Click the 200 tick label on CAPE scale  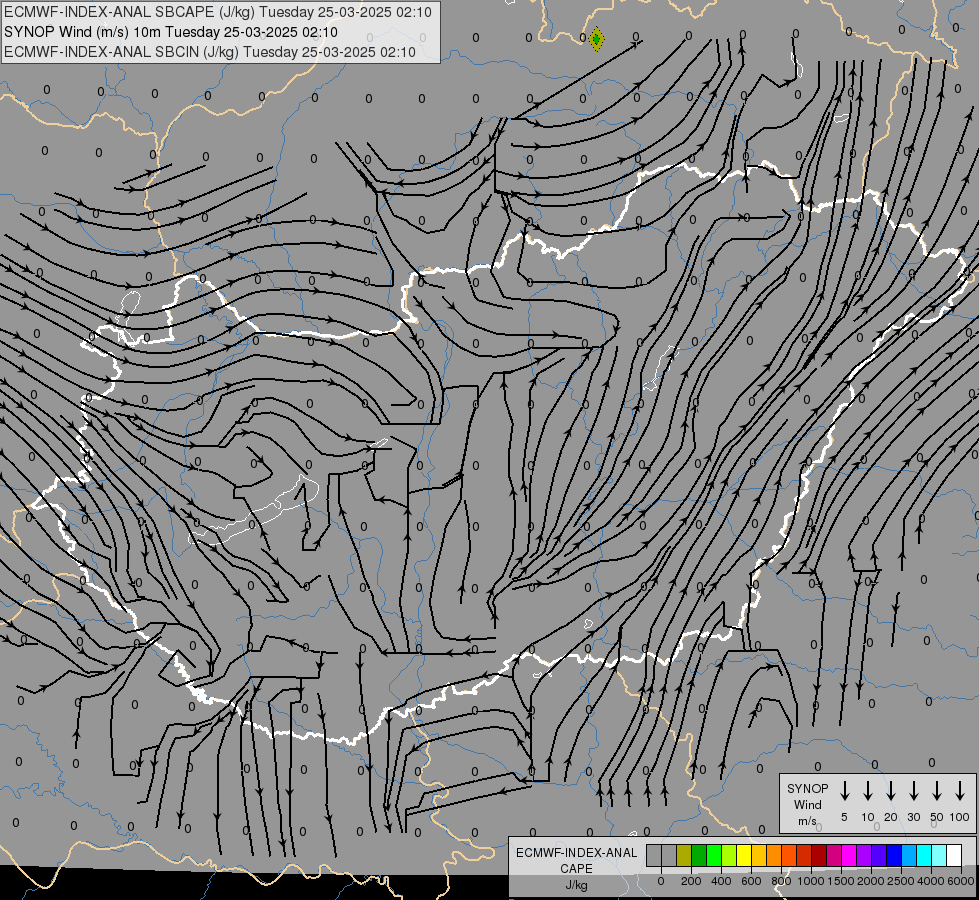tap(691, 881)
